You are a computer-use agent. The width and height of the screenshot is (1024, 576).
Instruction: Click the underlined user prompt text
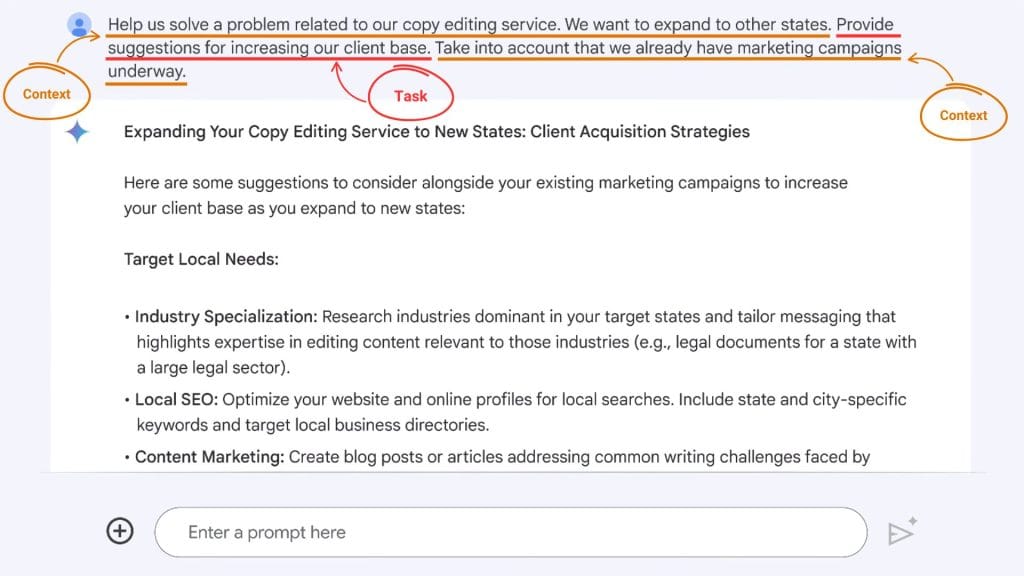coord(500,24)
